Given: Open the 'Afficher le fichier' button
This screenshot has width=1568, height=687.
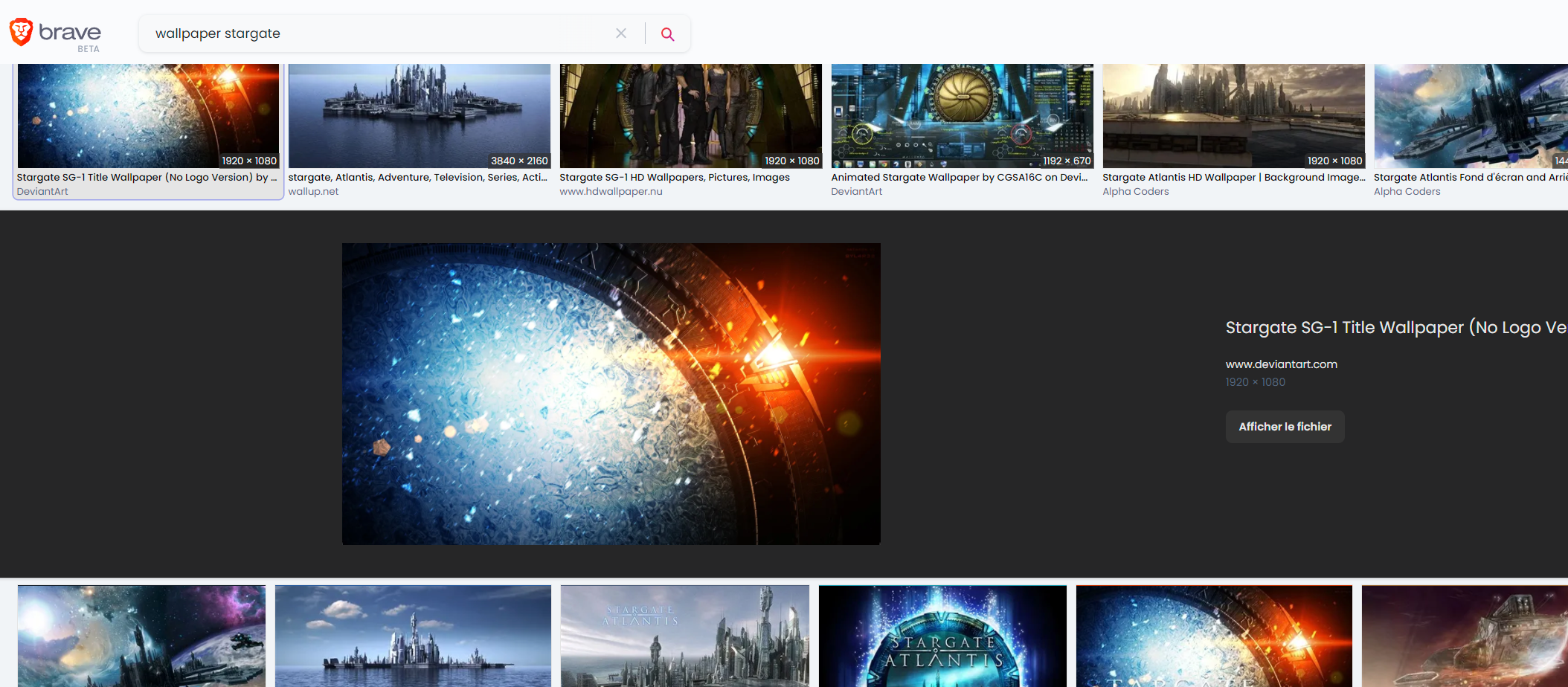Looking at the screenshot, I should tap(1285, 427).
